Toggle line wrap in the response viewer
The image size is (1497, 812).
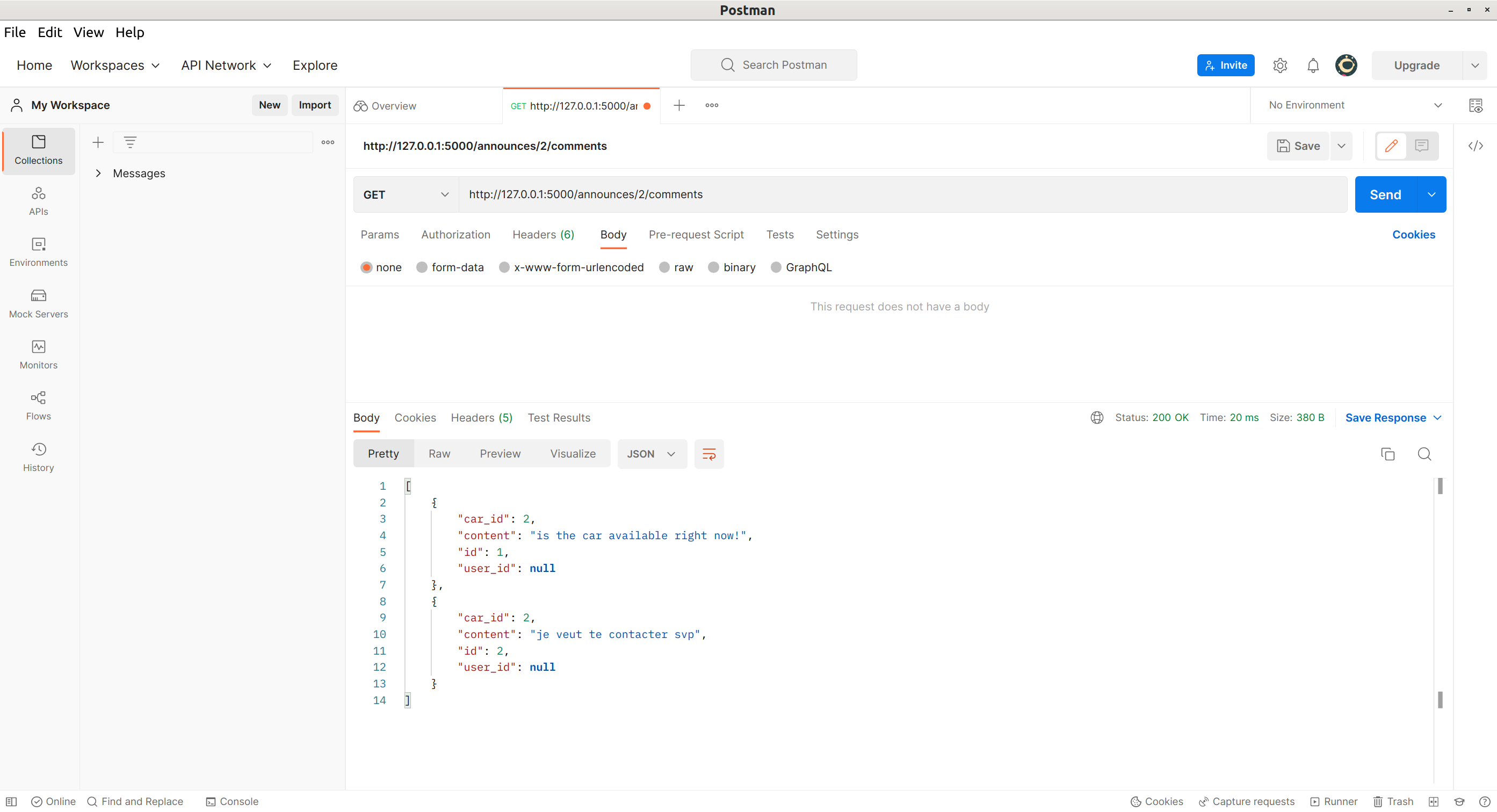708,454
